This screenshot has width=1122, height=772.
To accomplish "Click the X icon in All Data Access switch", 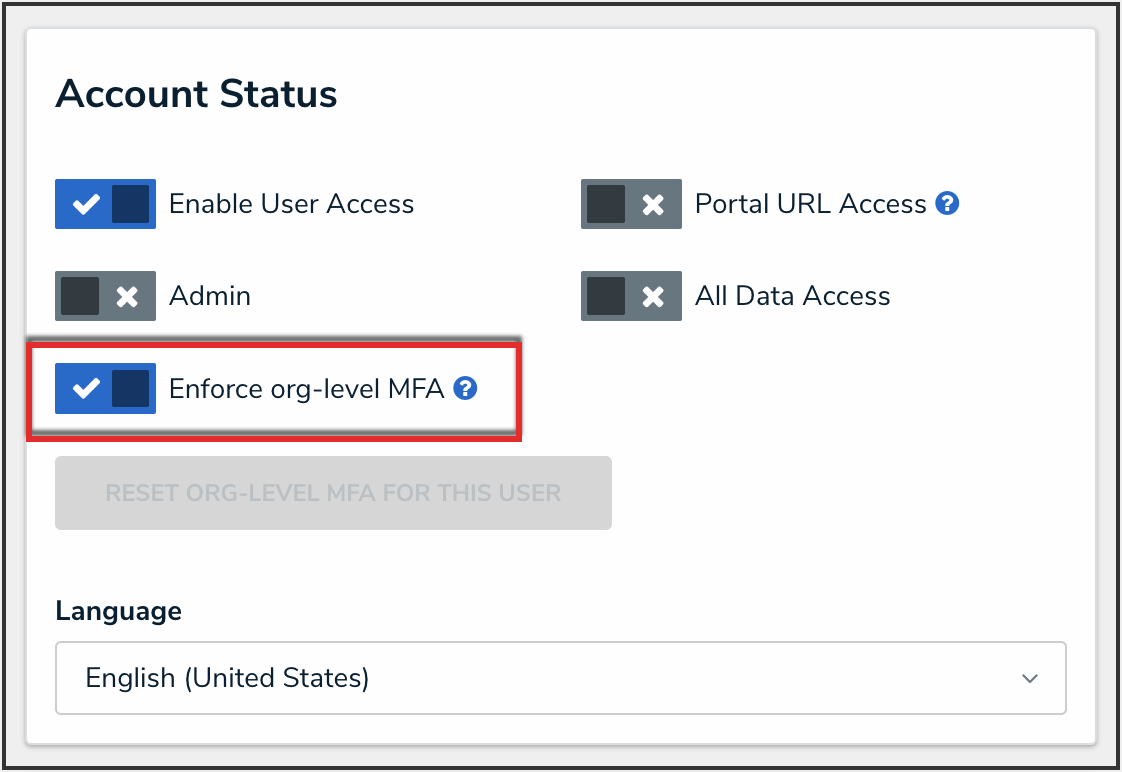I will click(x=653, y=296).
